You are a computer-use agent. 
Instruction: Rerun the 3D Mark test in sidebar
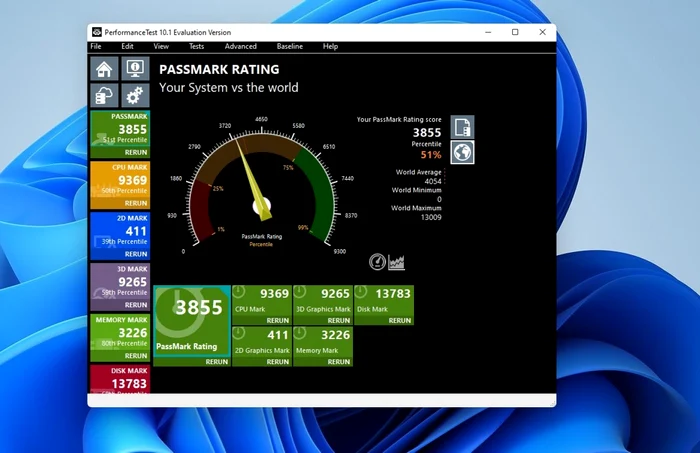point(136,305)
